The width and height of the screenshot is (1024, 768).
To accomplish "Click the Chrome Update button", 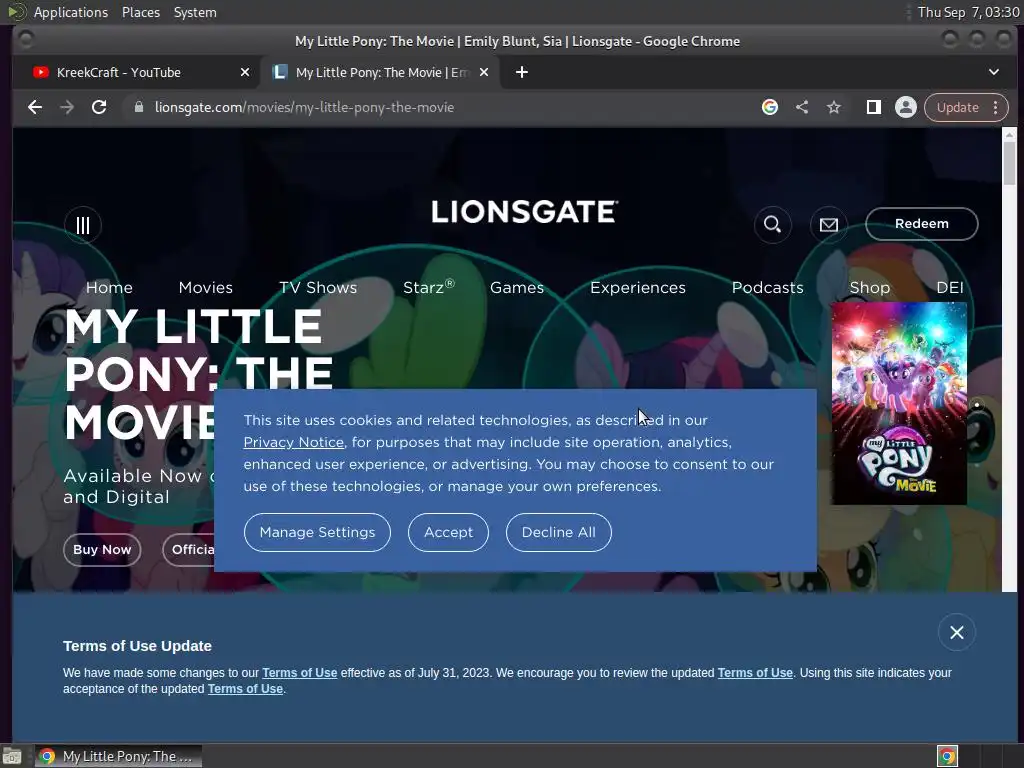I will coord(958,107).
